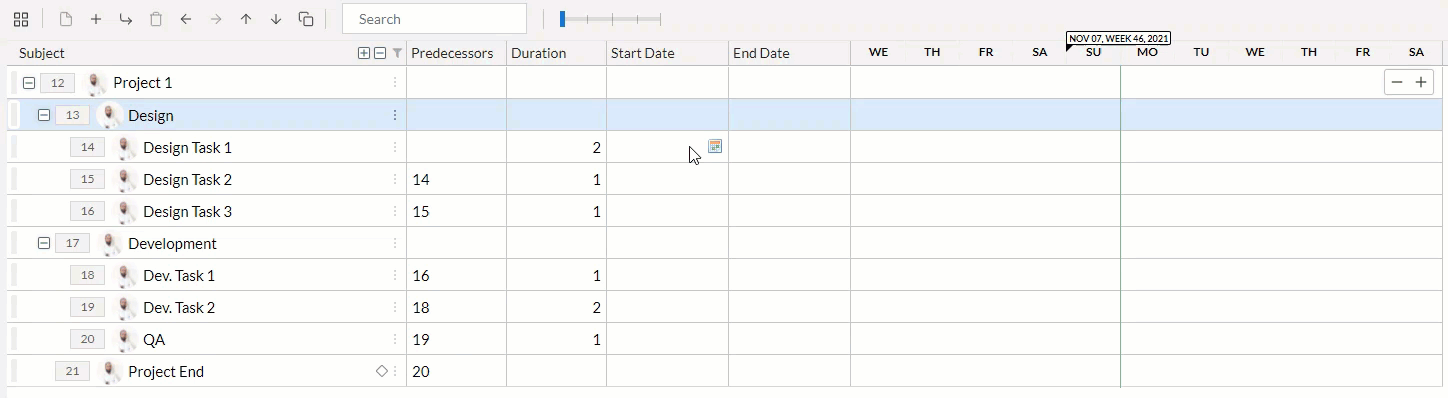Click the Duration column header
Image resolution: width=1448 pixels, height=398 pixels.
coord(539,53)
